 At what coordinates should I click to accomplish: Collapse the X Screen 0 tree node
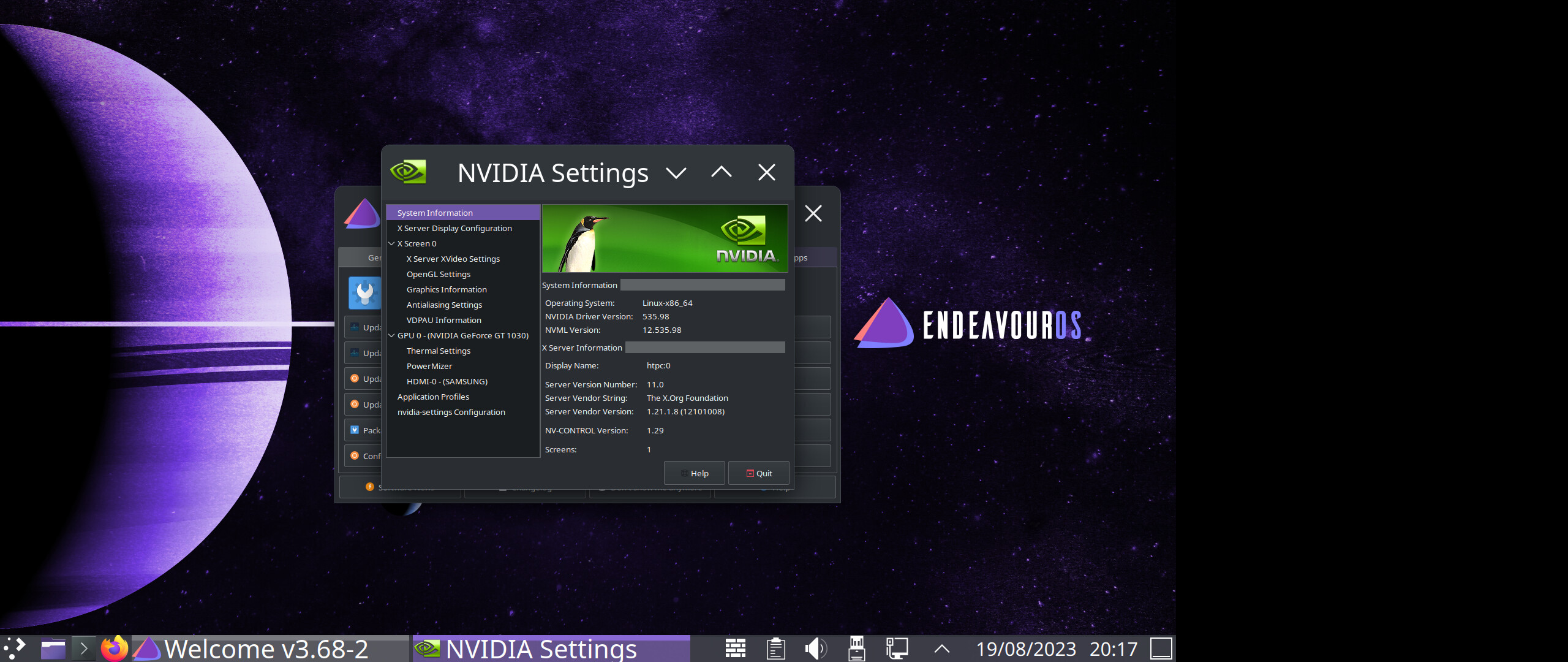391,243
